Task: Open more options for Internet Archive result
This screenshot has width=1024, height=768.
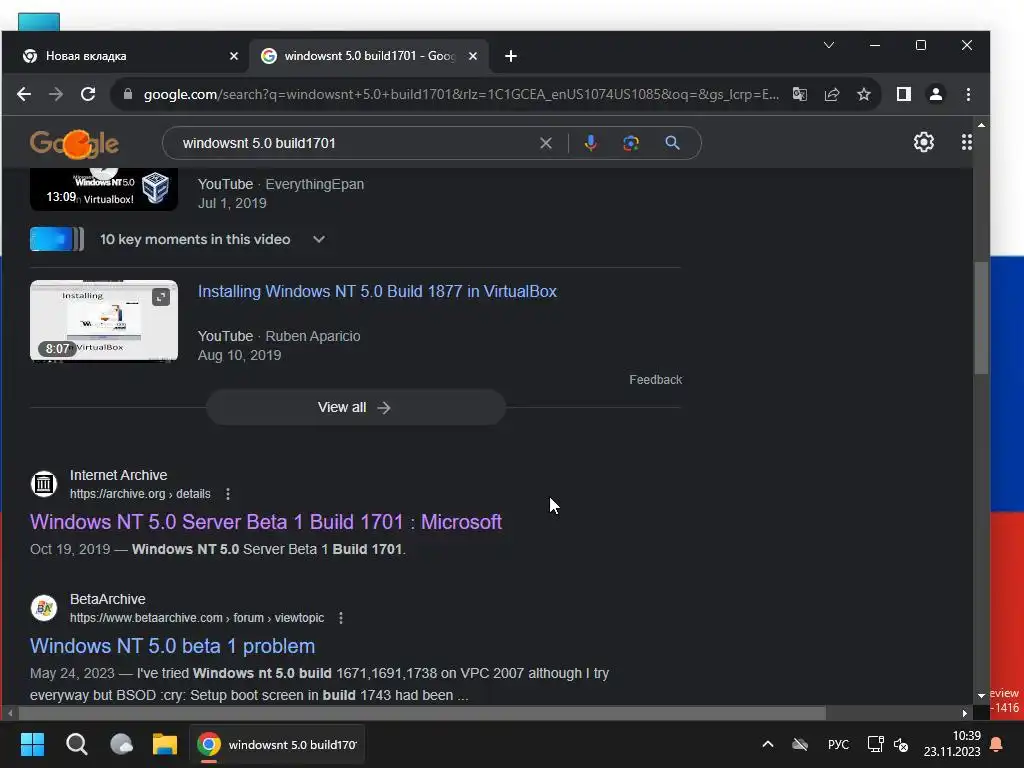Action: pos(228,494)
